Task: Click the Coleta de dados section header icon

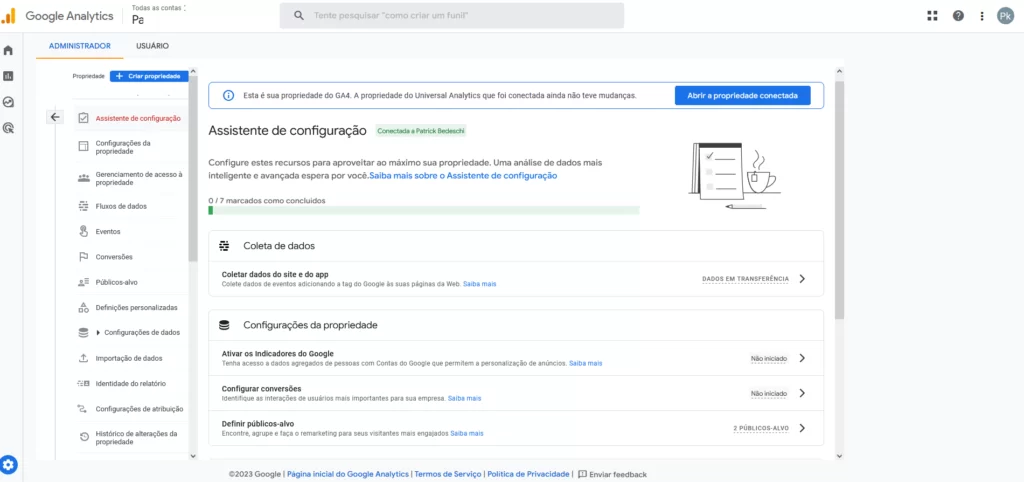Action: [x=224, y=246]
